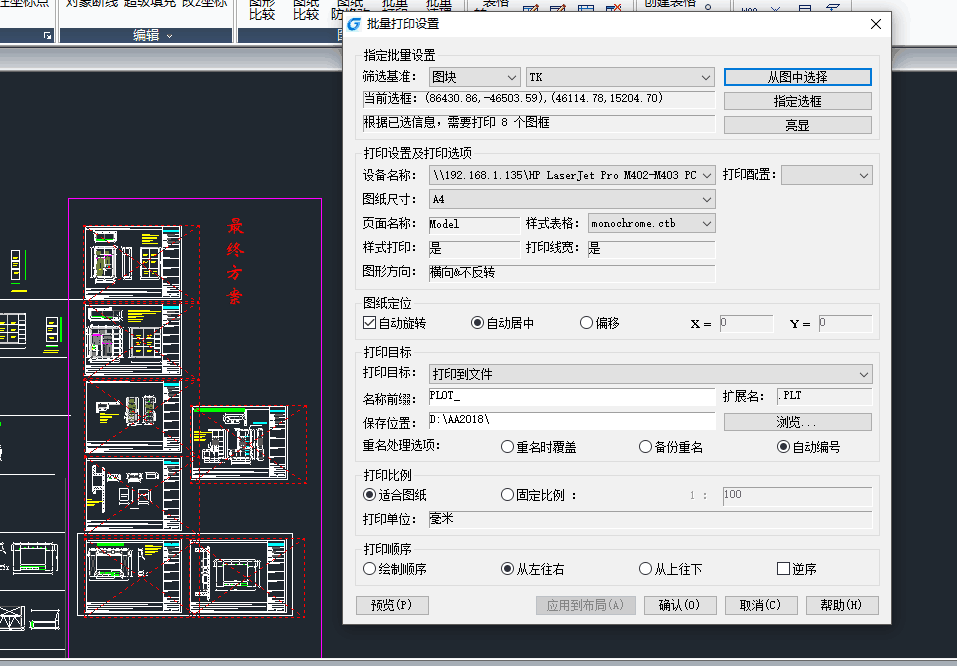Image resolution: width=957 pixels, height=666 pixels.
Task: Open help with the 帮助(H) button
Action: pyautogui.click(x=842, y=605)
